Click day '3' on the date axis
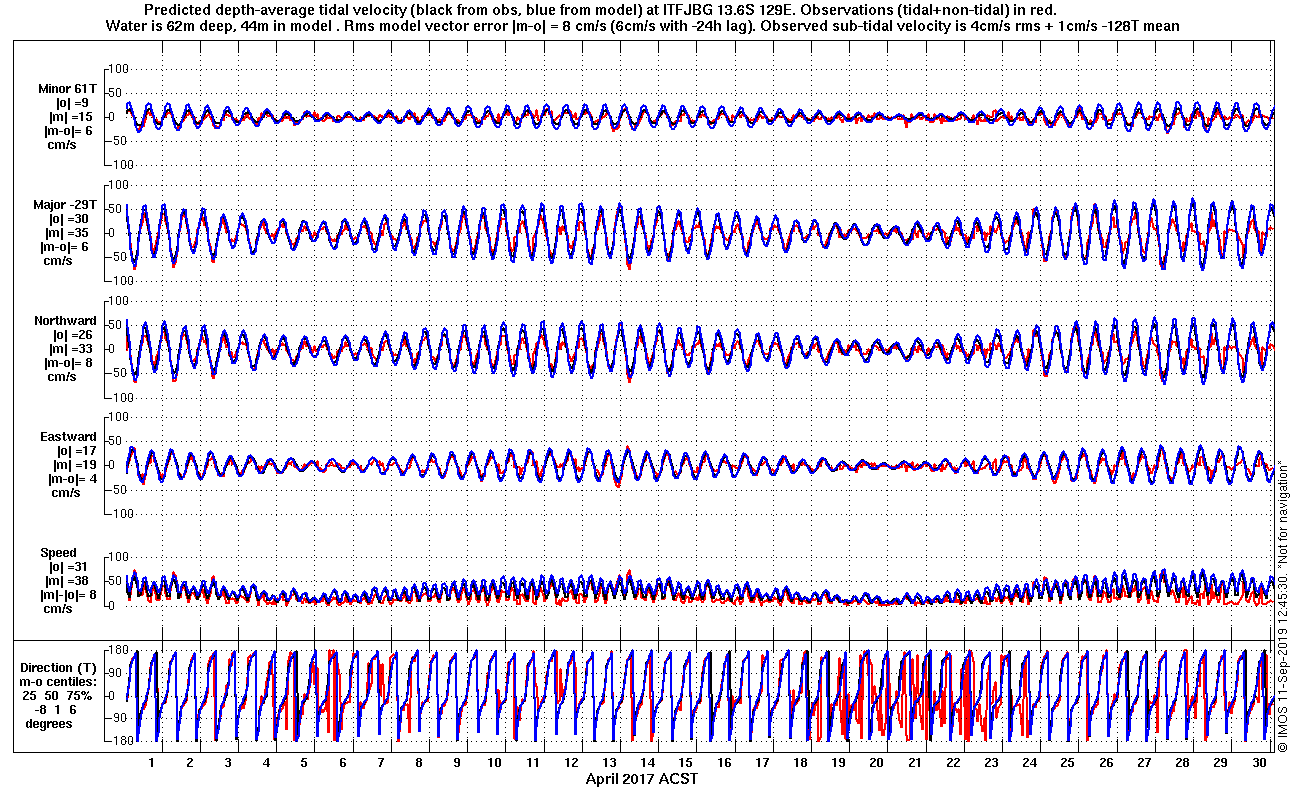 (x=228, y=763)
